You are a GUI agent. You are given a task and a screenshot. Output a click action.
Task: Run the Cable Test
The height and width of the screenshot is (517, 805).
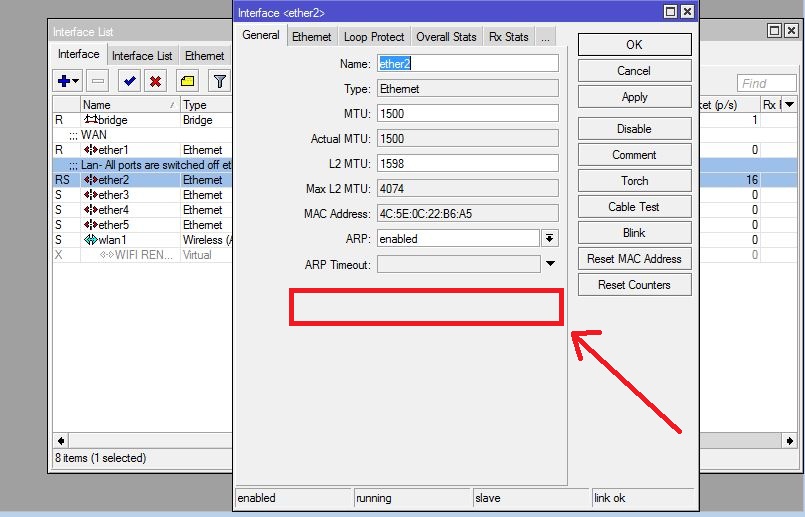[635, 207]
